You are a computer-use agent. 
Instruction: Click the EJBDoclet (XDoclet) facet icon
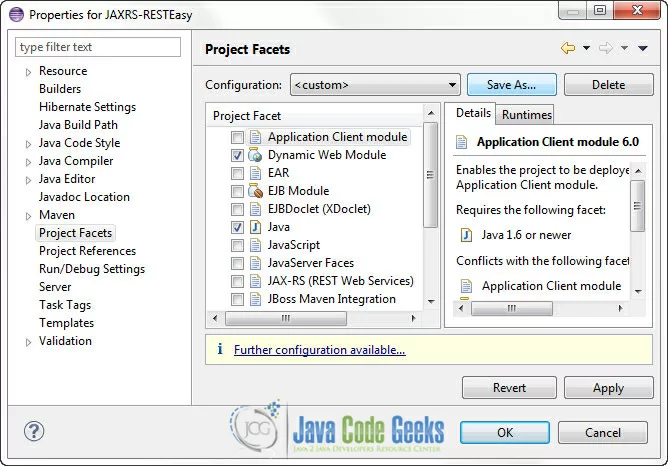255,209
